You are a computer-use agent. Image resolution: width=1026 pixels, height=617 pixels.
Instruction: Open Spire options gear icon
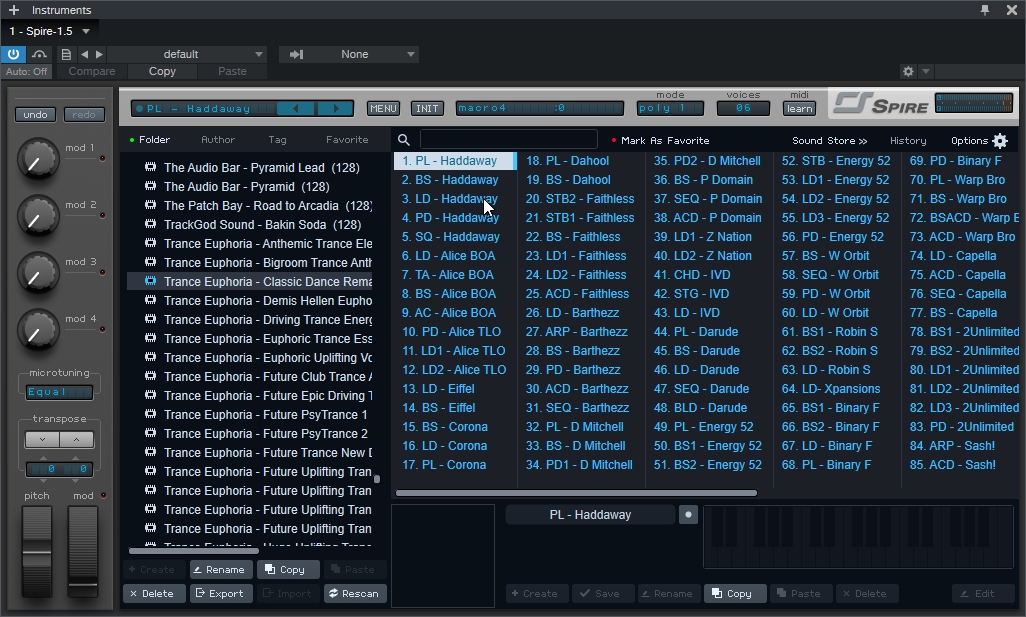(1000, 141)
